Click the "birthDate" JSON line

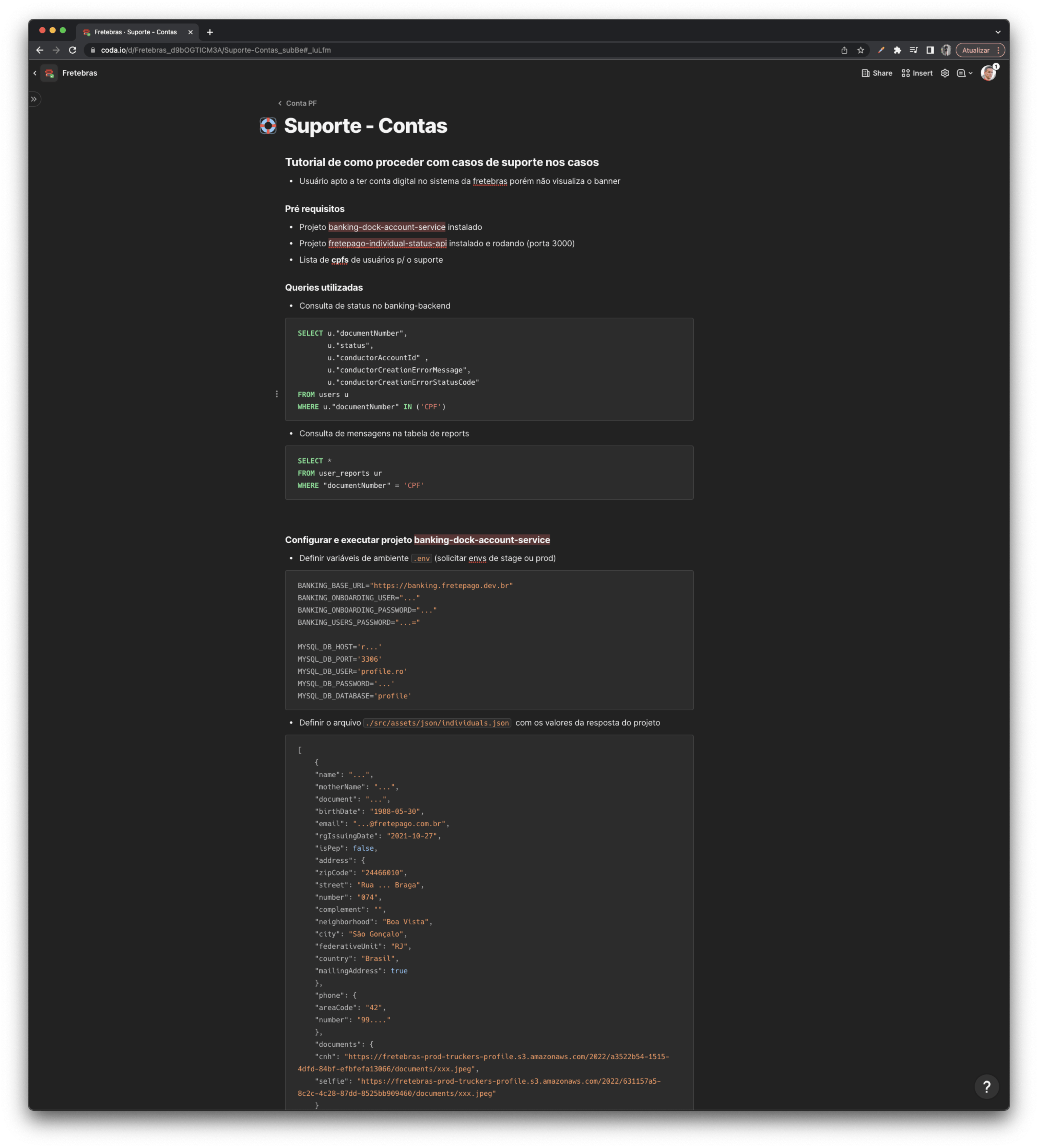click(370, 812)
